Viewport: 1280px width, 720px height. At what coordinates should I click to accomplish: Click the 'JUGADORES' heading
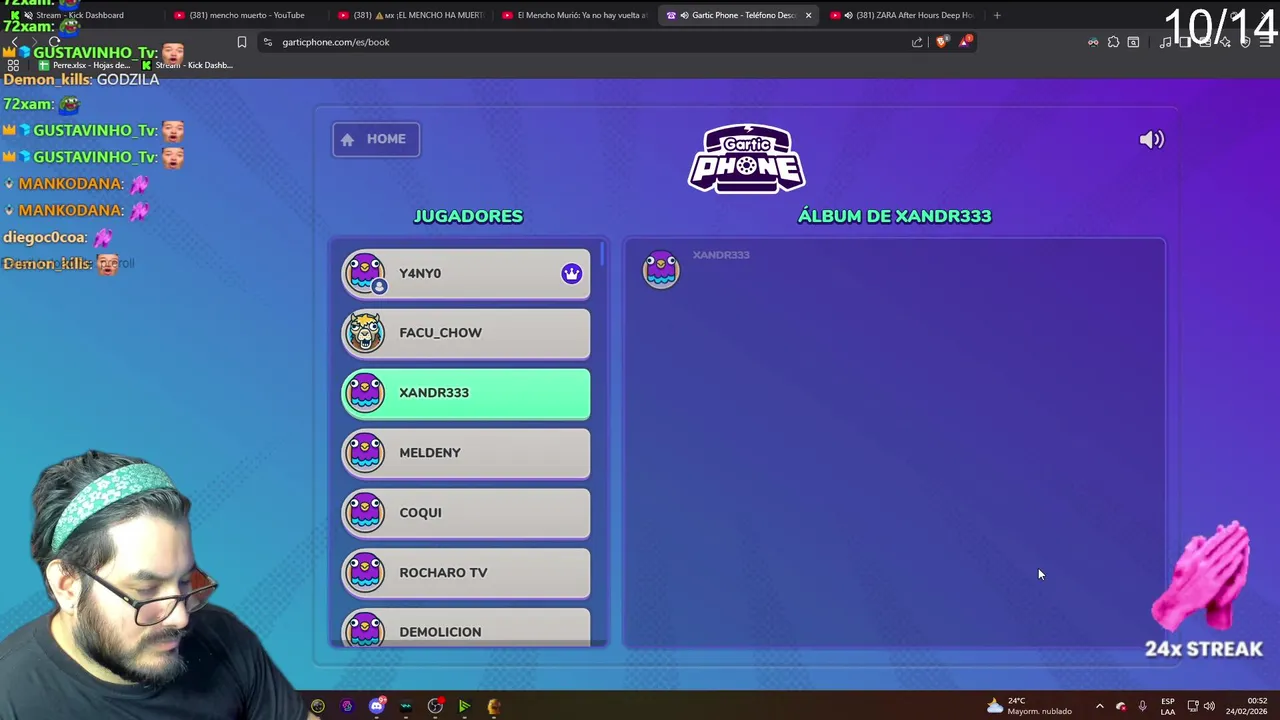[468, 216]
